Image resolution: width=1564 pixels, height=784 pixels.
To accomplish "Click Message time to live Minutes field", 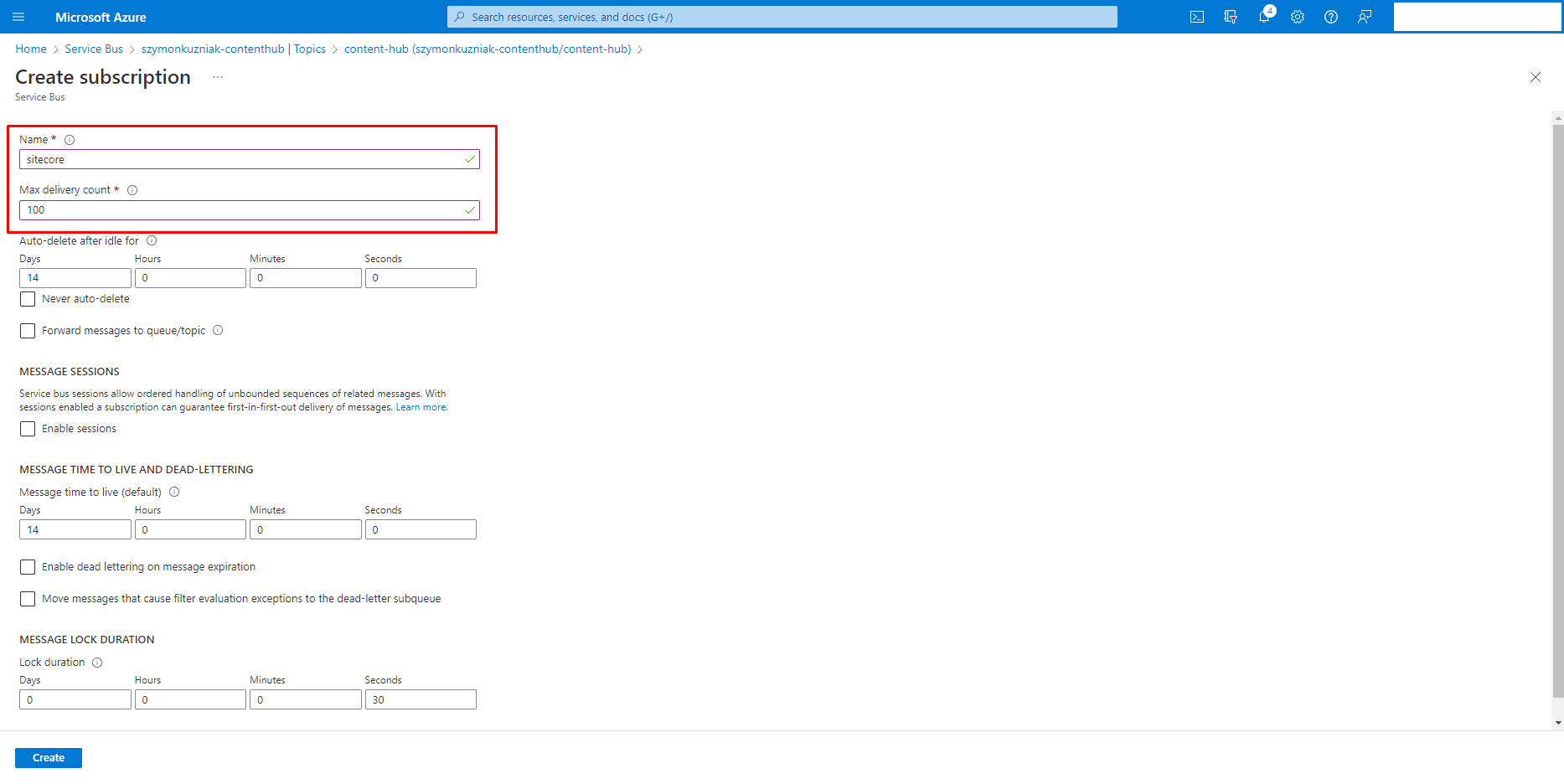I will (x=306, y=529).
